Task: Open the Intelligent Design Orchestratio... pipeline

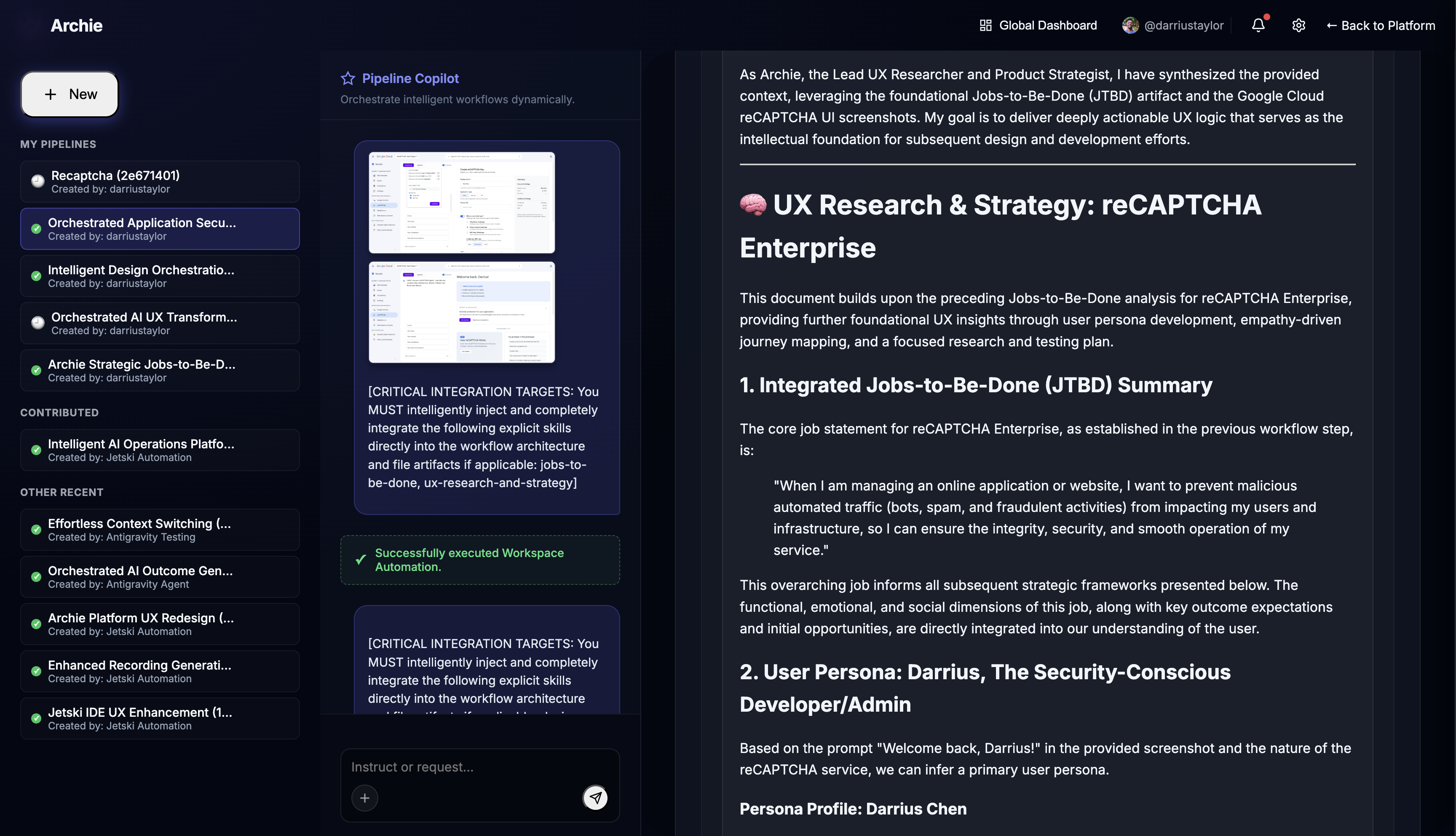Action: pos(160,276)
